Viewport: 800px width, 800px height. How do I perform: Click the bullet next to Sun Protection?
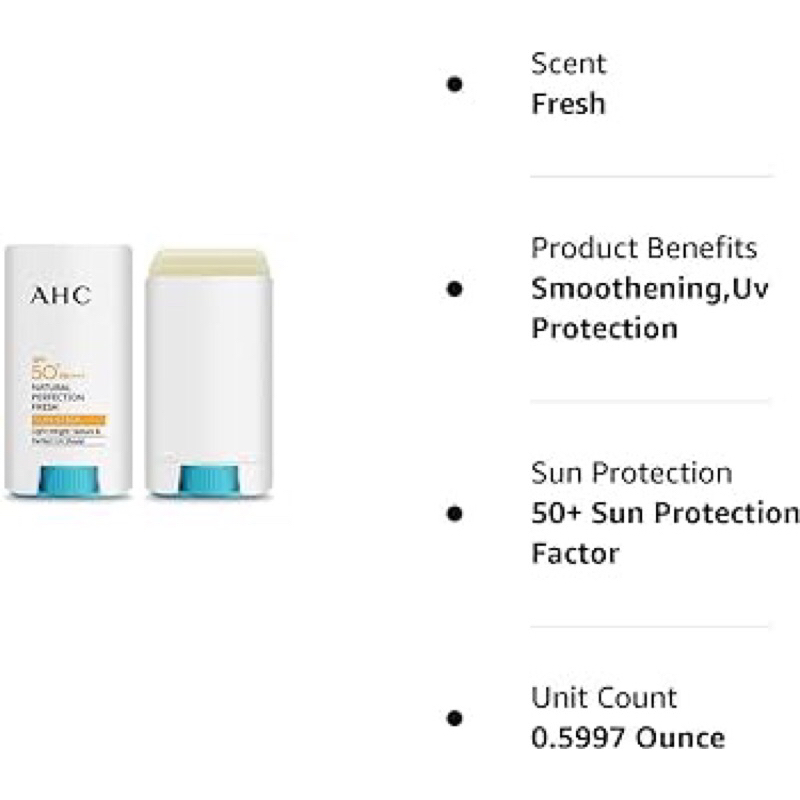click(x=454, y=513)
